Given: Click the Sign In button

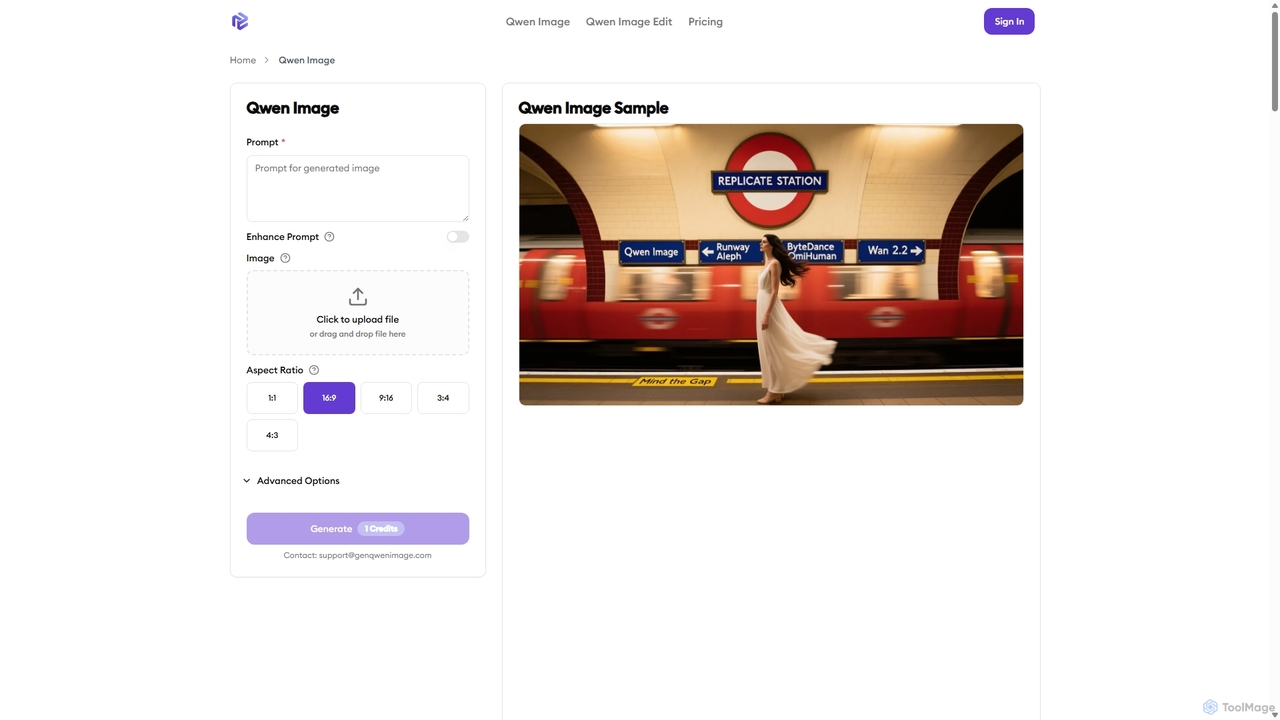Looking at the screenshot, I should pyautogui.click(x=1009, y=21).
